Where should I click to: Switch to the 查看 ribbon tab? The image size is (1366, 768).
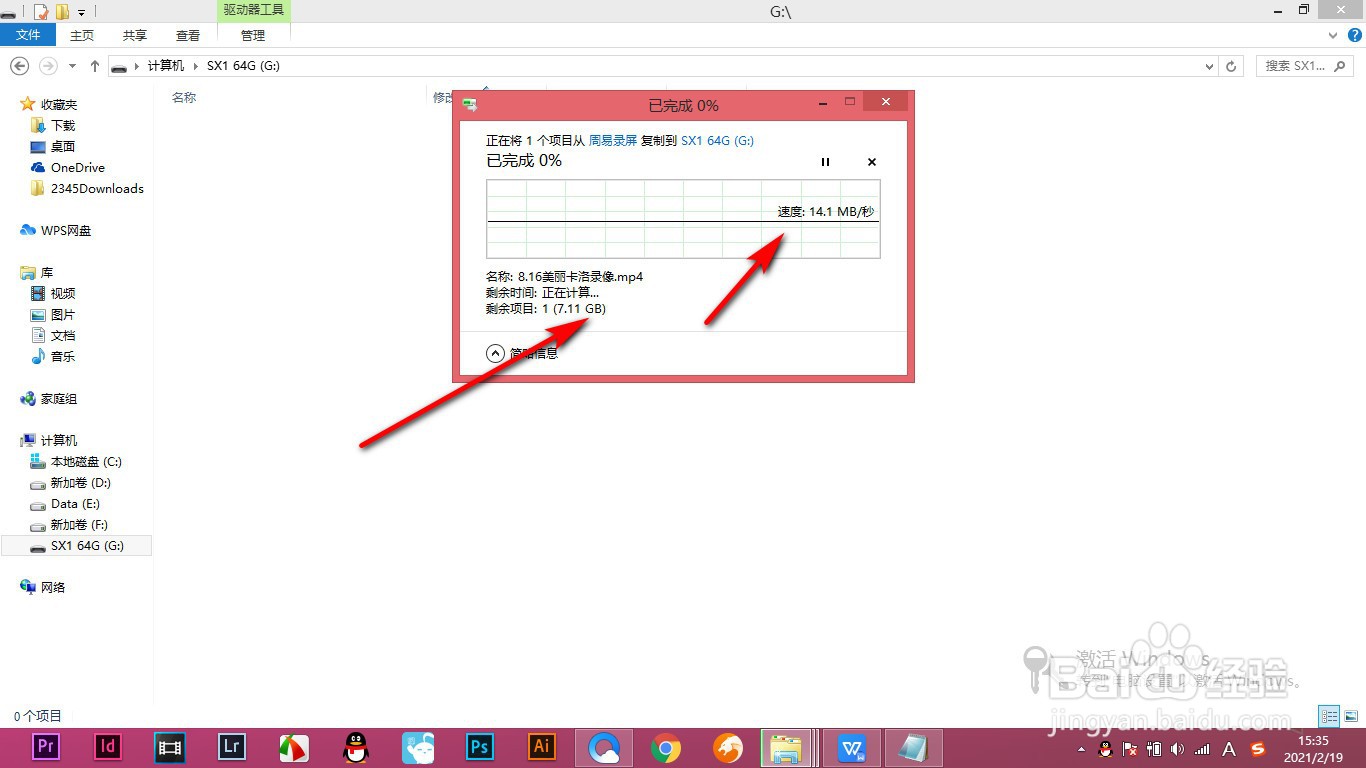click(188, 35)
